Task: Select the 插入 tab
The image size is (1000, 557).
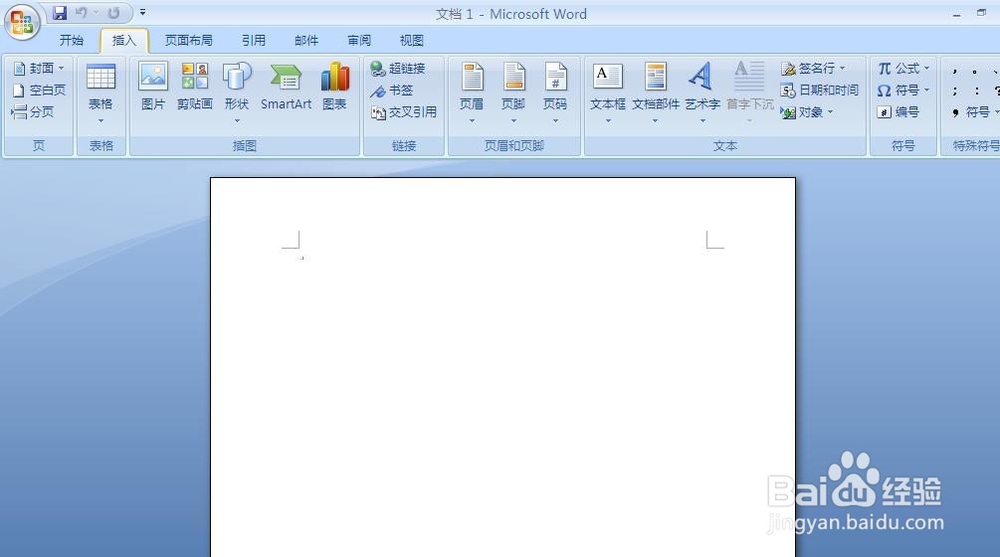Action: coord(124,40)
